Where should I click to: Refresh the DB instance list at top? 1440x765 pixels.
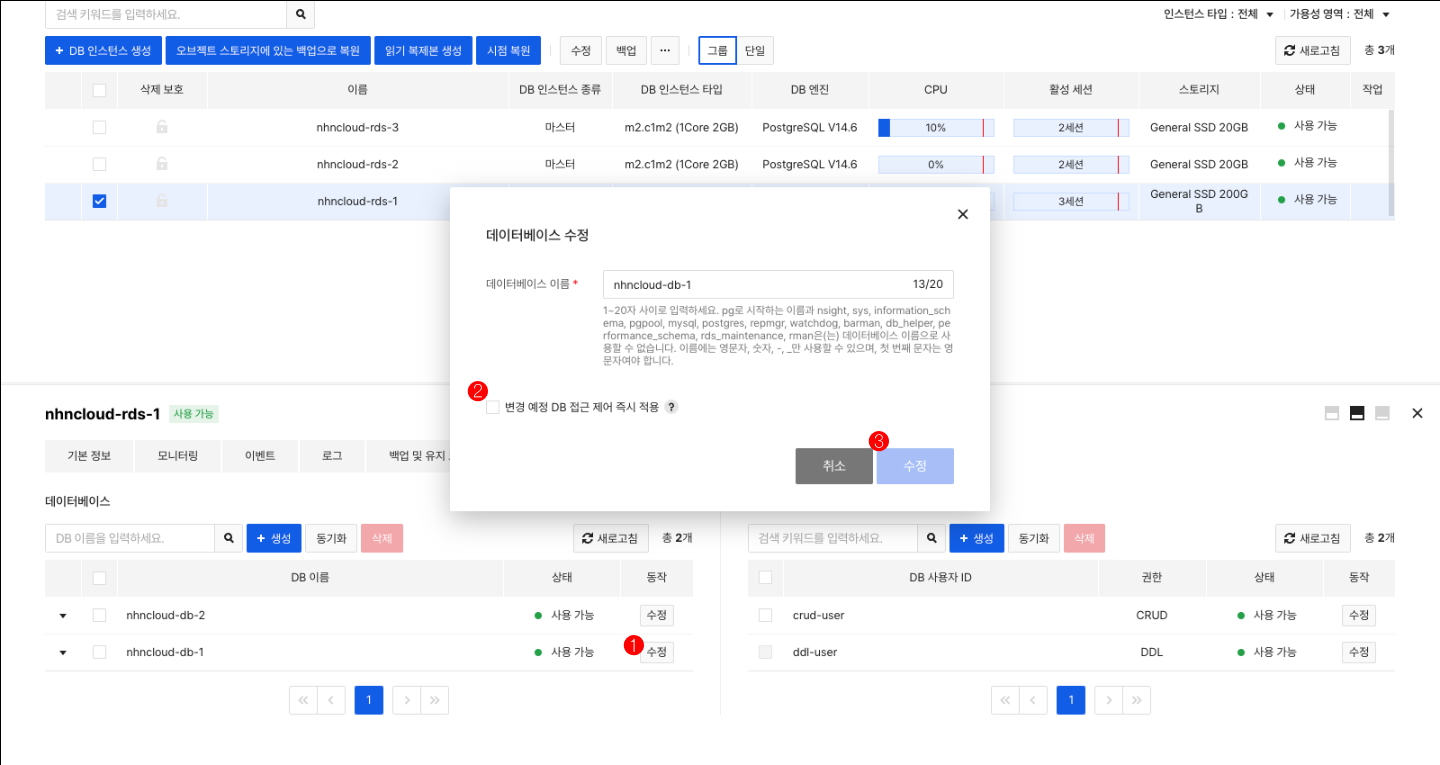(1313, 50)
